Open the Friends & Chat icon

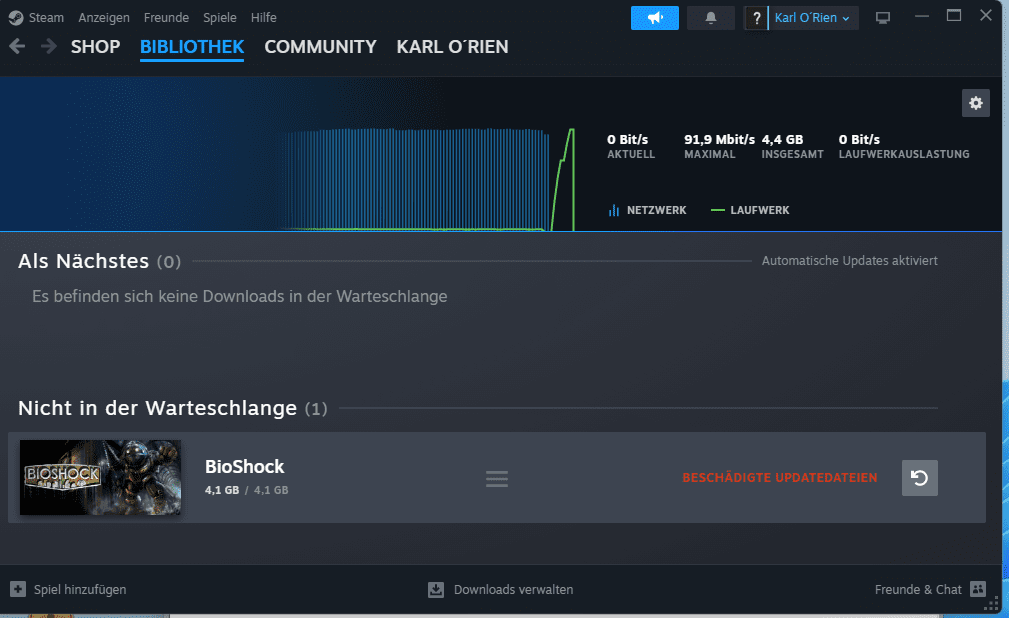(x=978, y=588)
